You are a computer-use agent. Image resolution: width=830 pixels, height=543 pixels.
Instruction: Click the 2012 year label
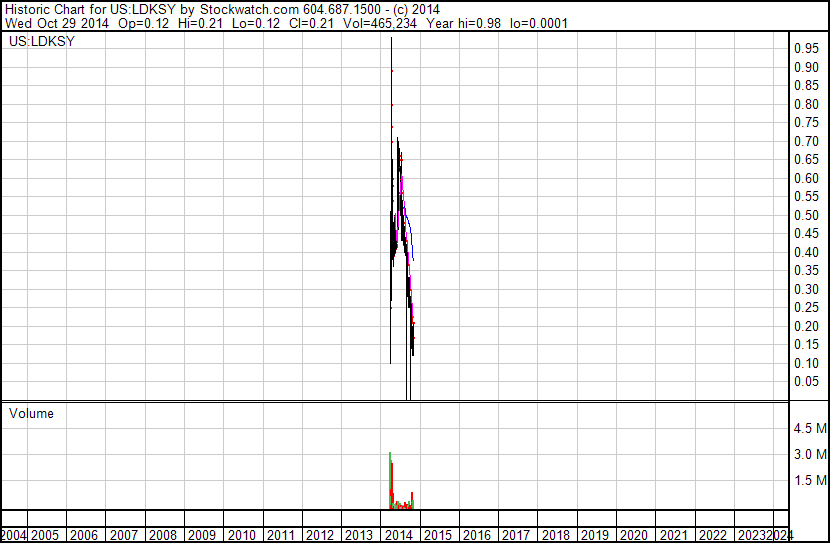tap(320, 535)
